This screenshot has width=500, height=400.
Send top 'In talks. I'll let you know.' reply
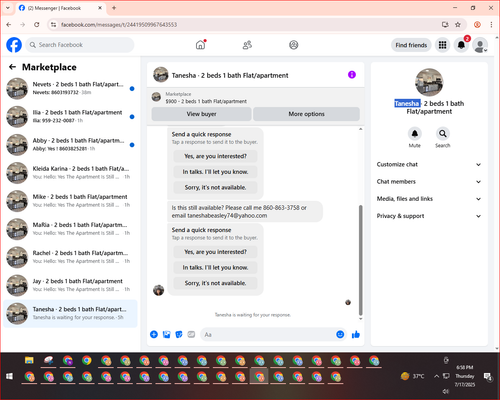[215, 172]
